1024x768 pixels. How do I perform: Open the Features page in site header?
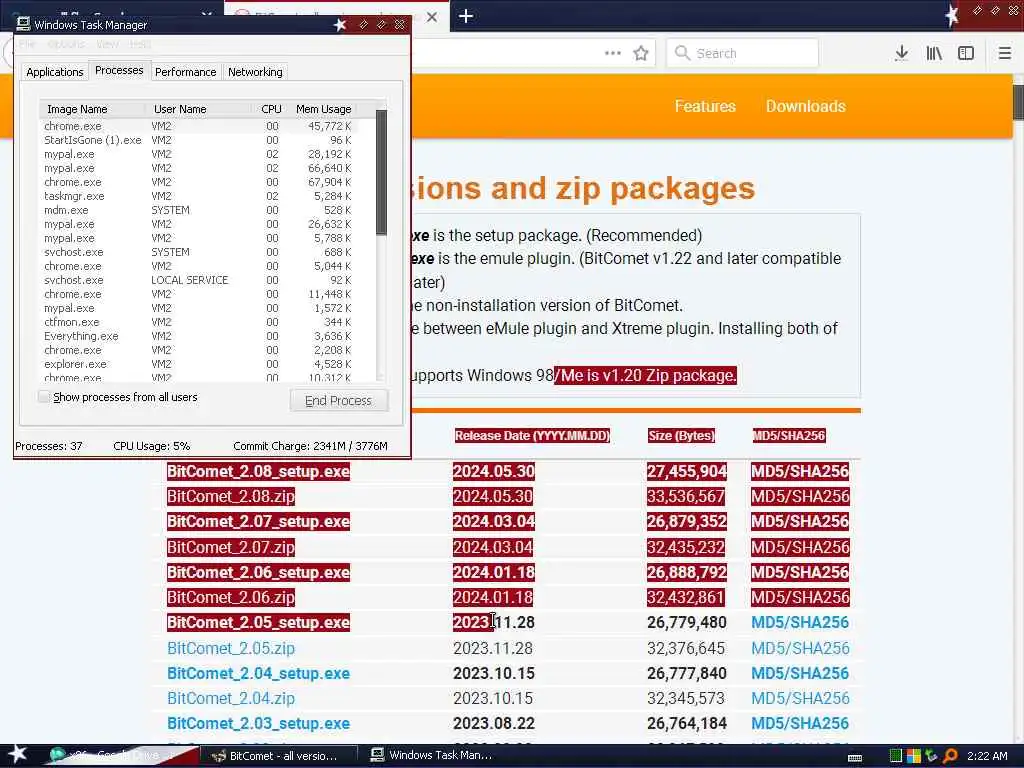[x=705, y=106]
